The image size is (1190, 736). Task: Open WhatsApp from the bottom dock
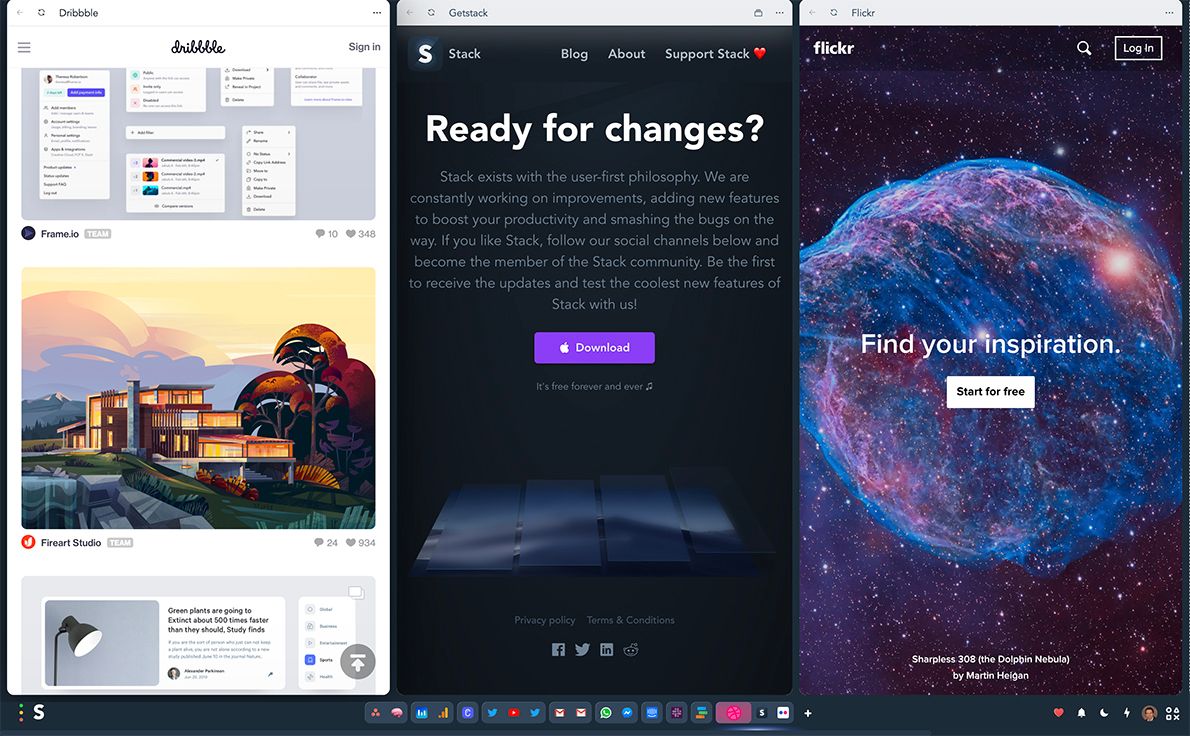606,712
